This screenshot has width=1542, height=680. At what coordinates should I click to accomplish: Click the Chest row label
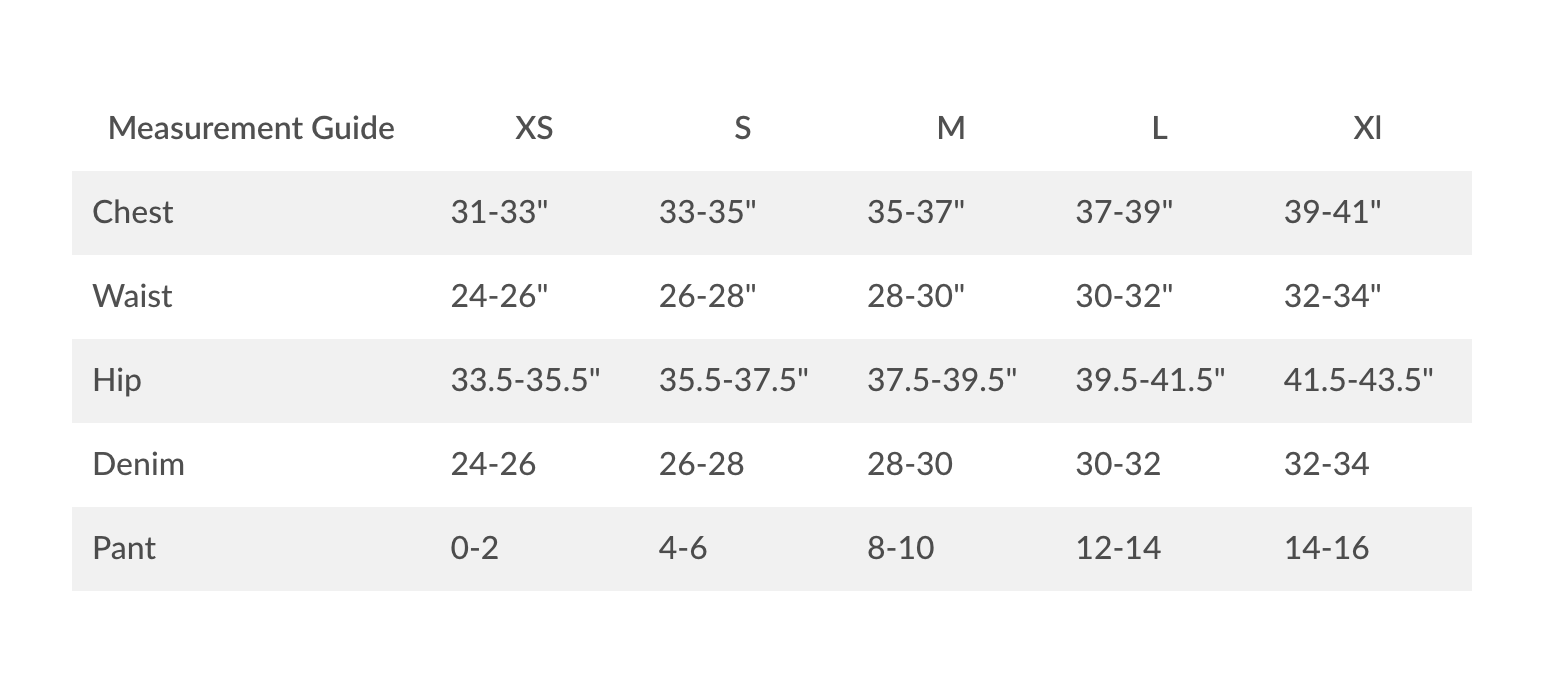[133, 212]
